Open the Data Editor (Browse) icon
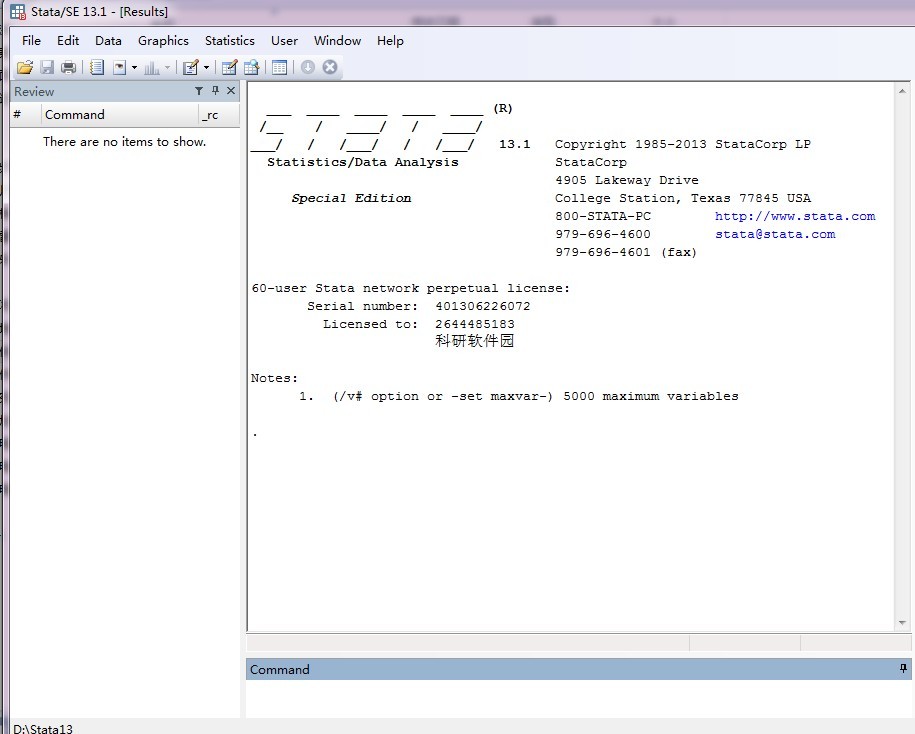 (251, 67)
